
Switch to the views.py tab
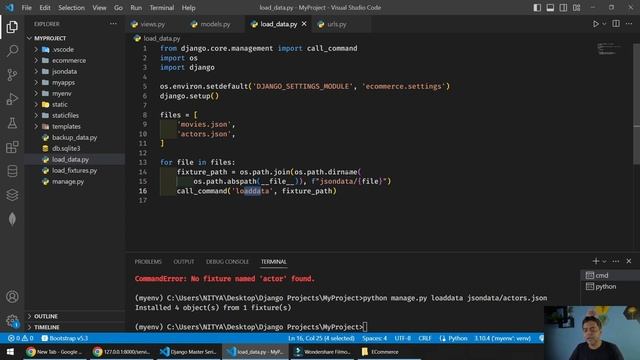153,24
